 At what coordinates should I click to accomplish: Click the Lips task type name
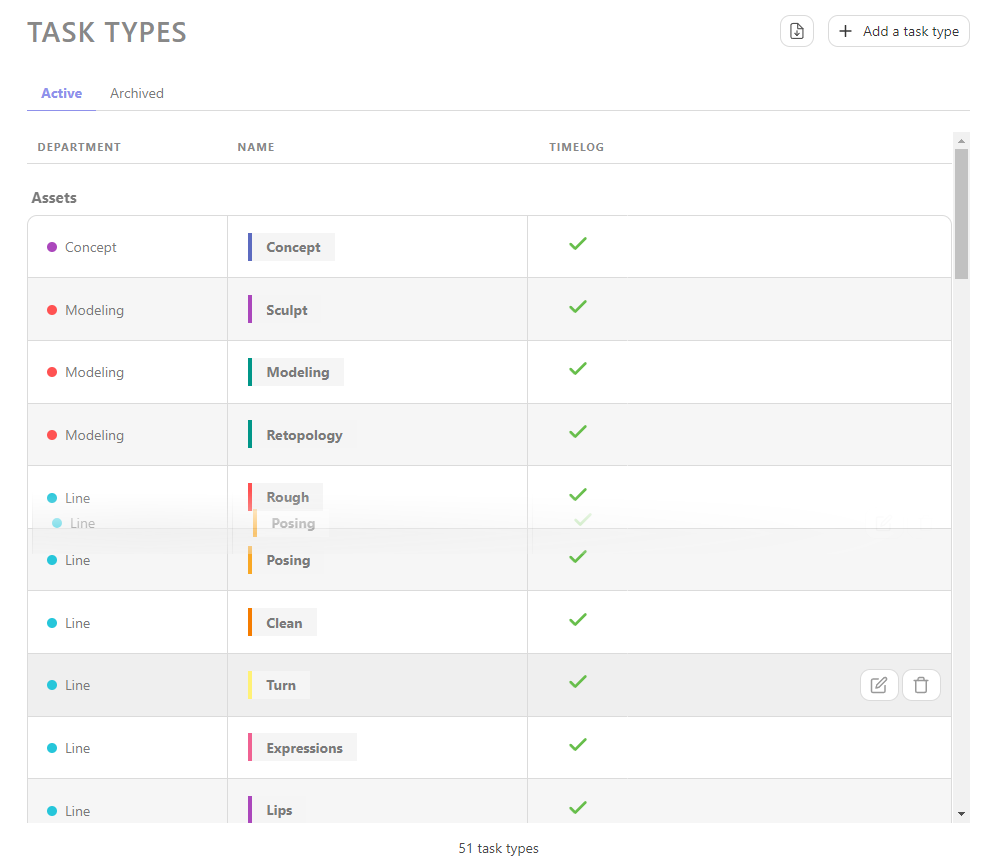pyautogui.click(x=279, y=810)
